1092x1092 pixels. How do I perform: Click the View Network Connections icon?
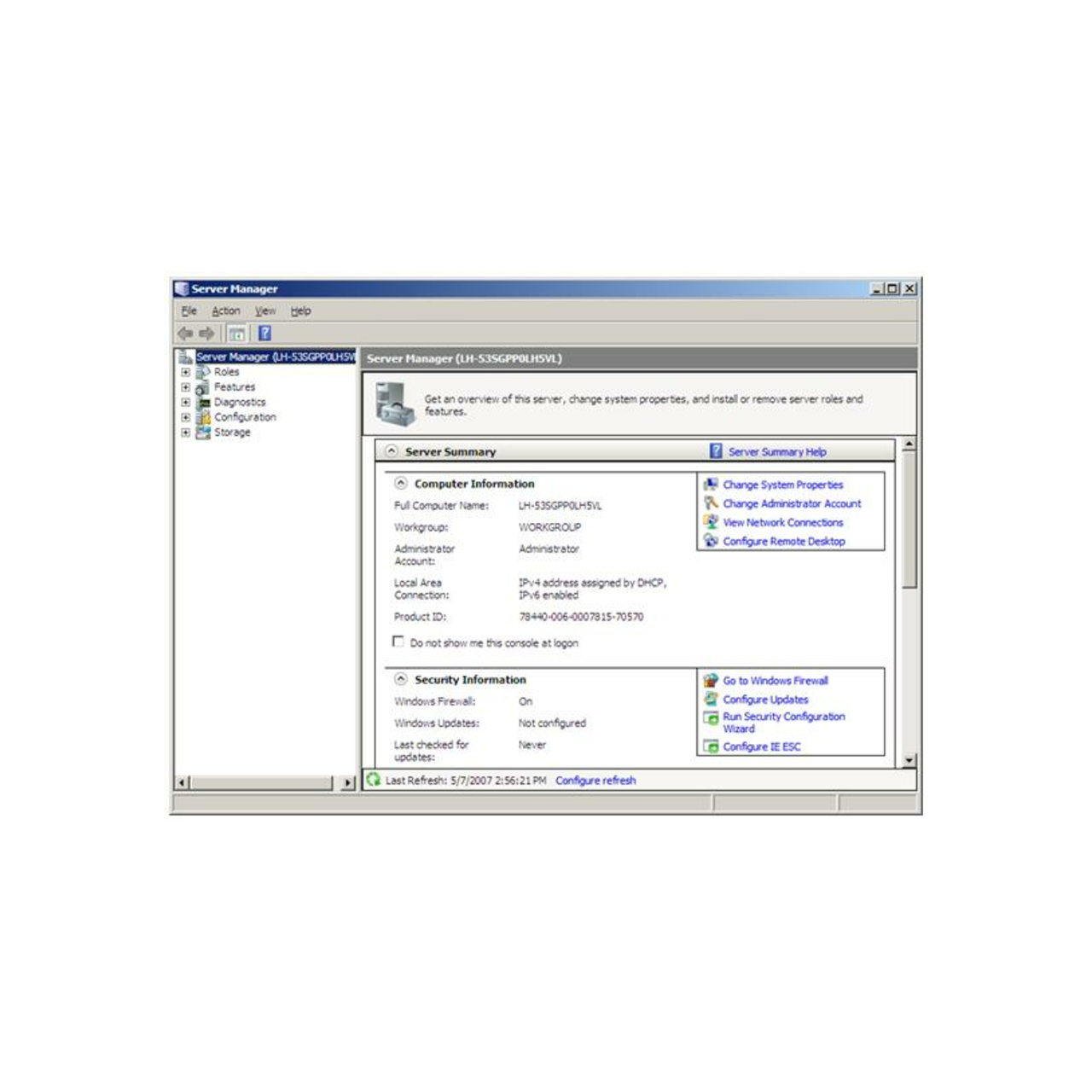711,522
